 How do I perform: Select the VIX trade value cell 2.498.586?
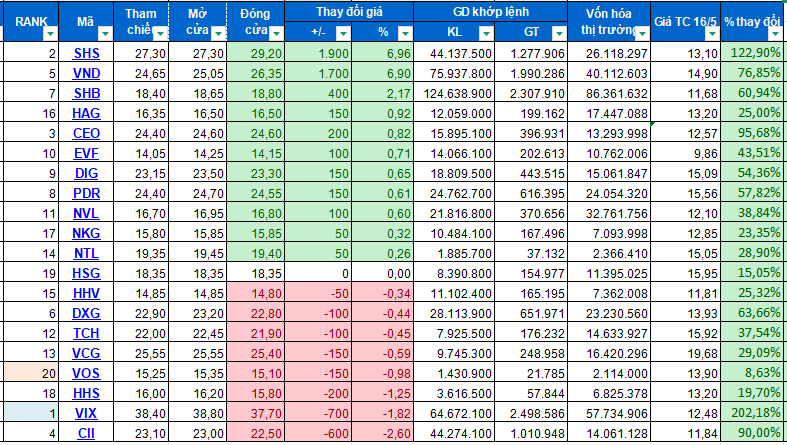pyautogui.click(x=531, y=413)
